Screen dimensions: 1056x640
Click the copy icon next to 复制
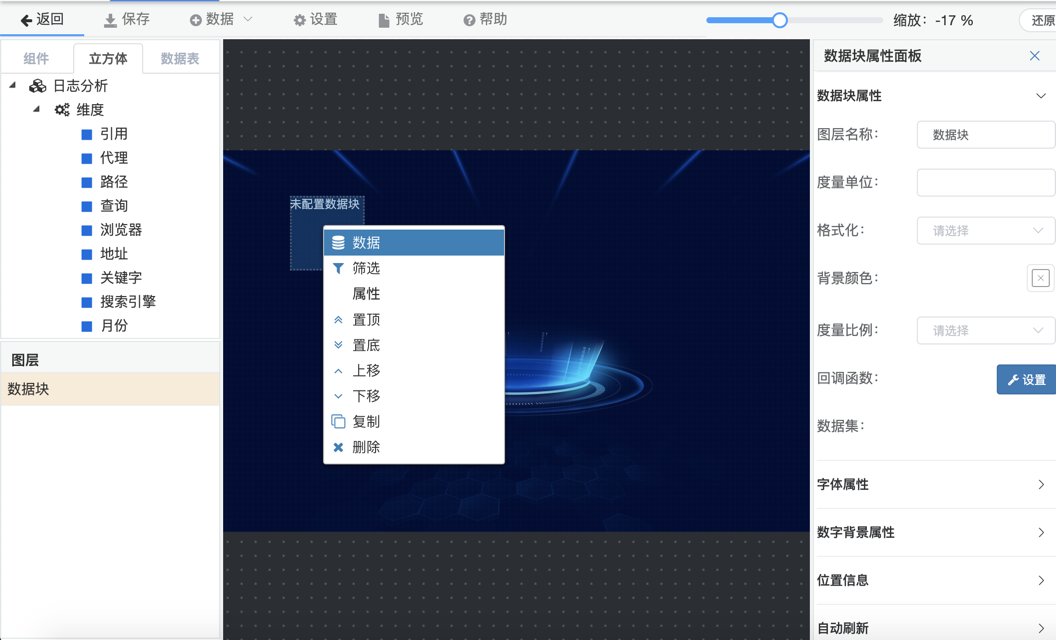tap(338, 422)
